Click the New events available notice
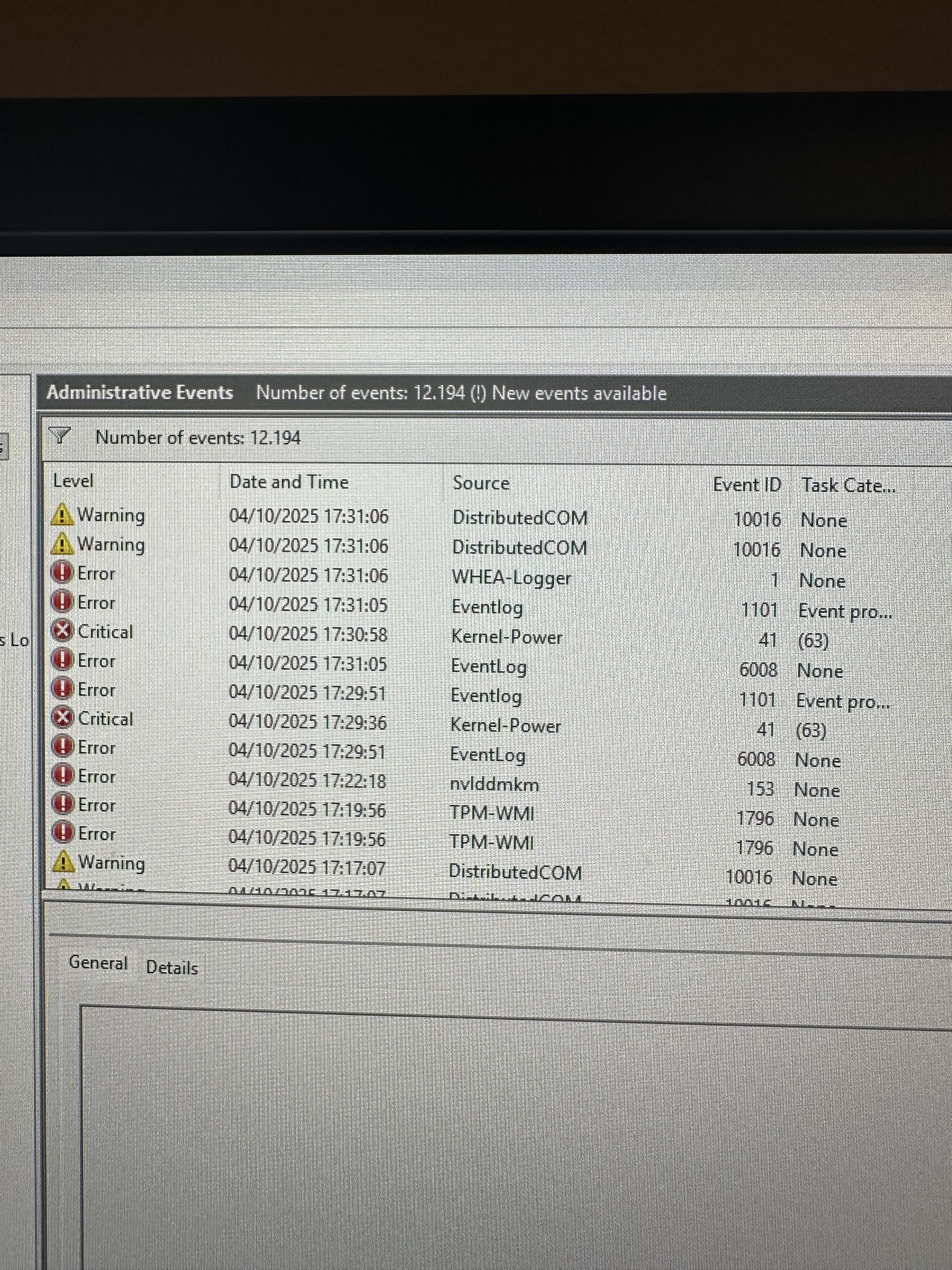This screenshot has height=1270, width=952. pos(579,393)
